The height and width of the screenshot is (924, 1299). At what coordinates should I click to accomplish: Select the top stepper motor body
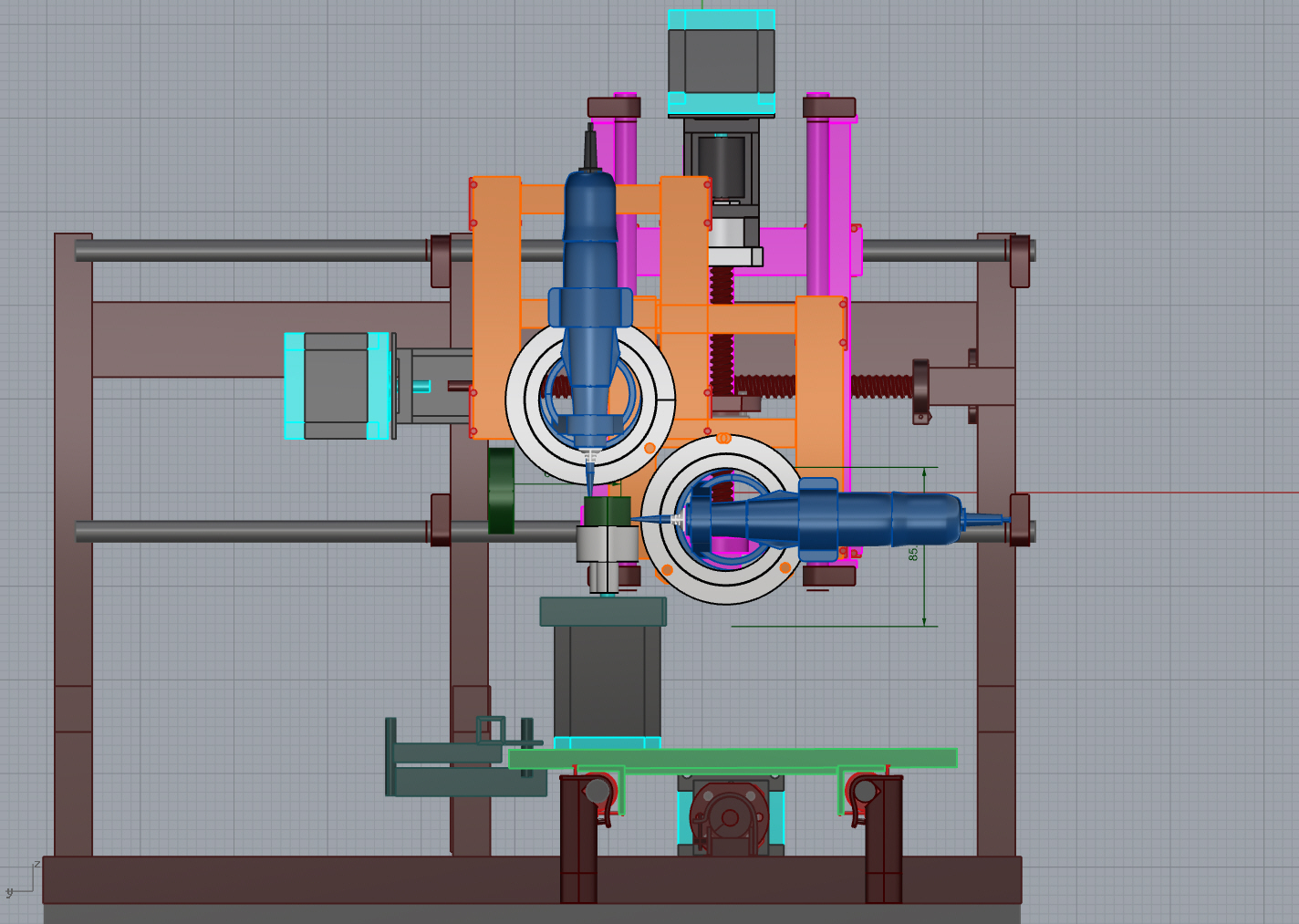click(721, 60)
